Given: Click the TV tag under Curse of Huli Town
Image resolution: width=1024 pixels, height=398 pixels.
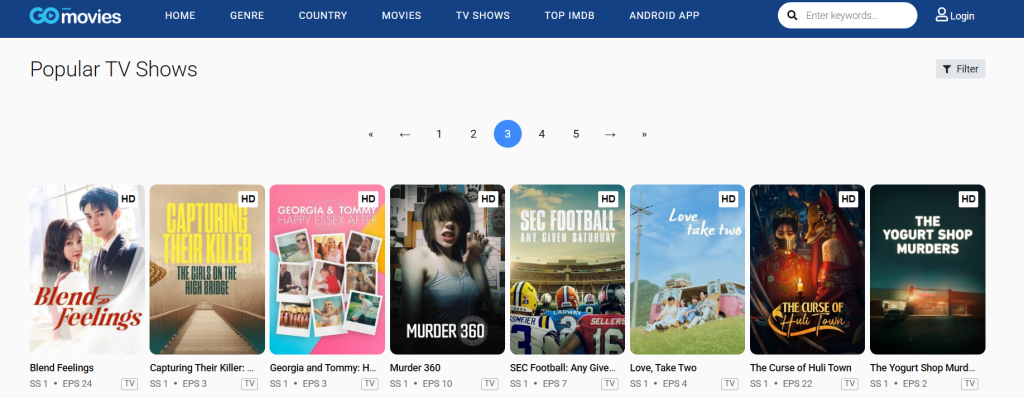Looking at the screenshot, I should click(x=850, y=384).
